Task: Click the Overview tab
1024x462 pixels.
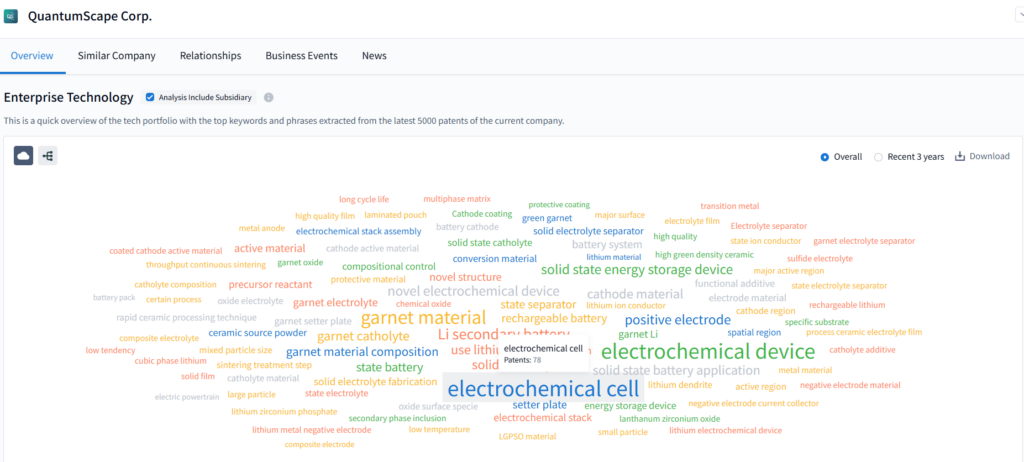Action: (x=32, y=56)
